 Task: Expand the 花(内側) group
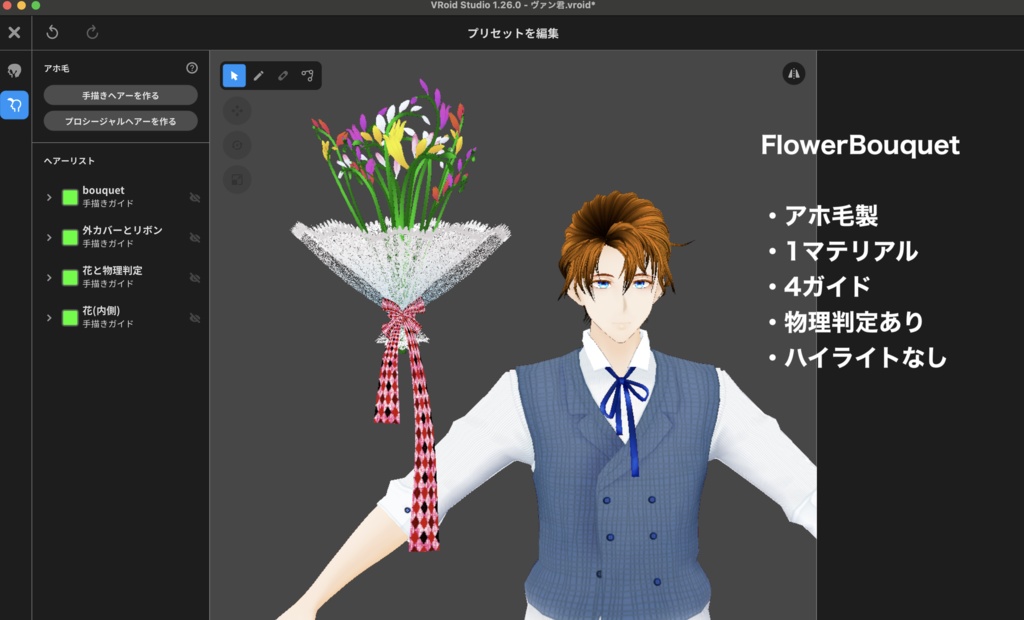click(48, 319)
